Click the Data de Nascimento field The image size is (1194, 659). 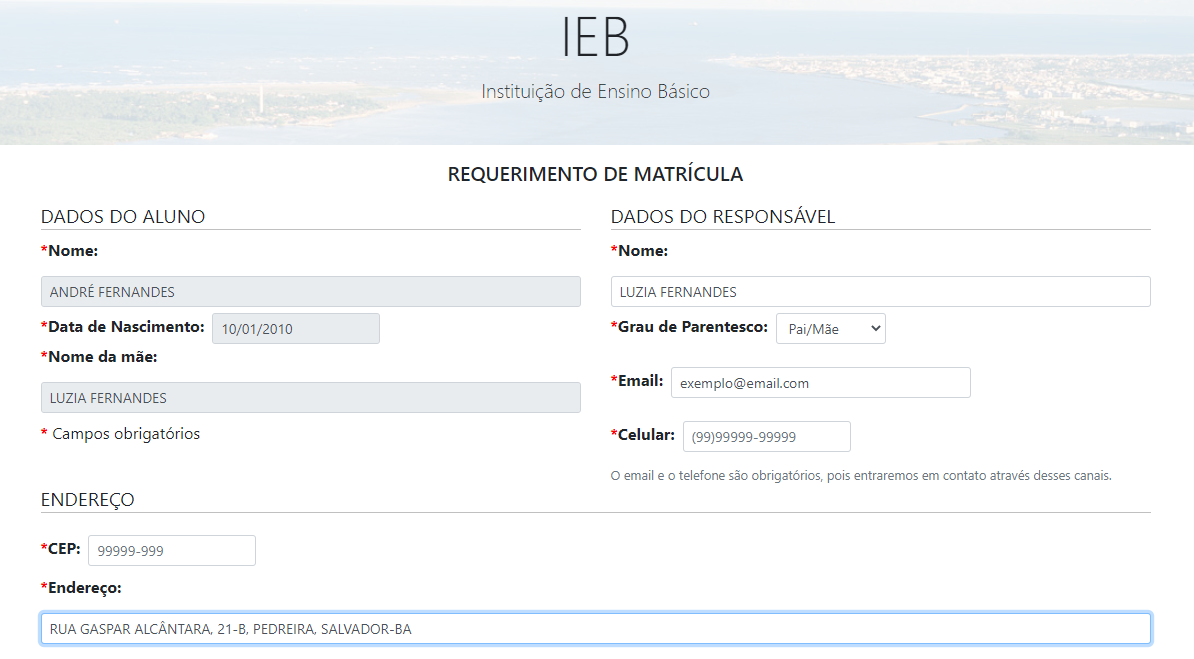295,328
